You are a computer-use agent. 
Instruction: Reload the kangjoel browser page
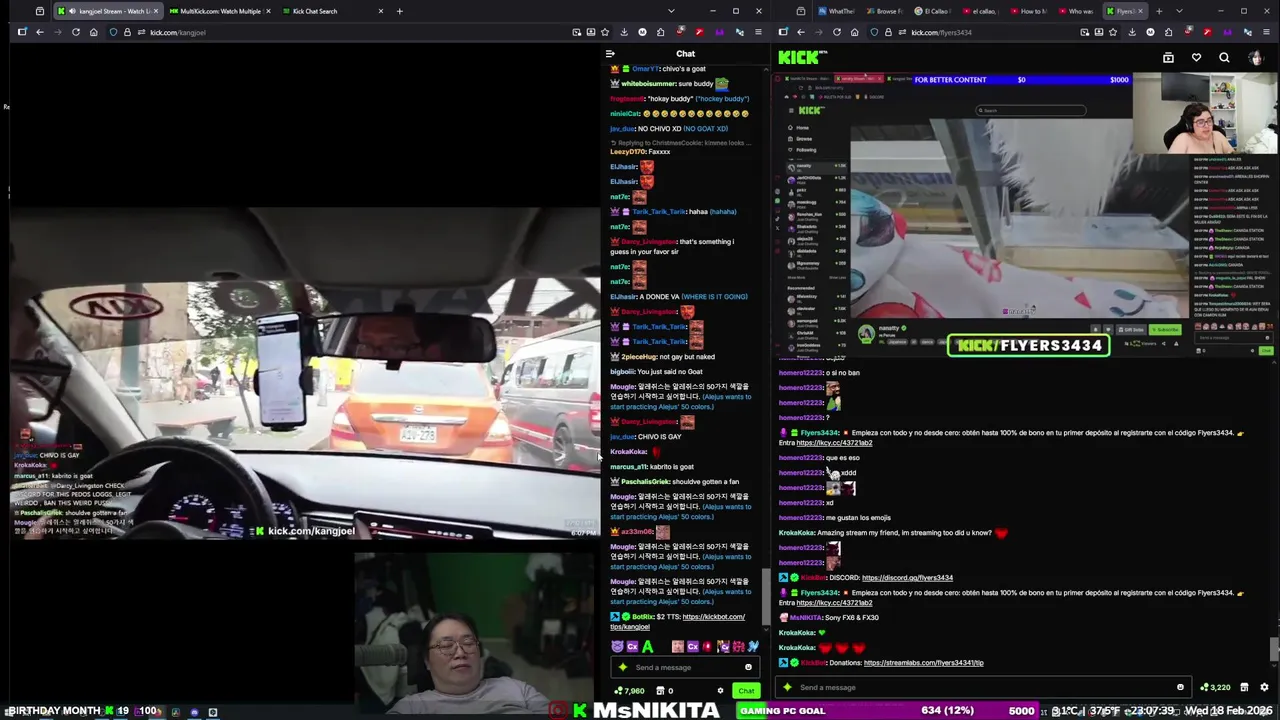pyautogui.click(x=75, y=32)
